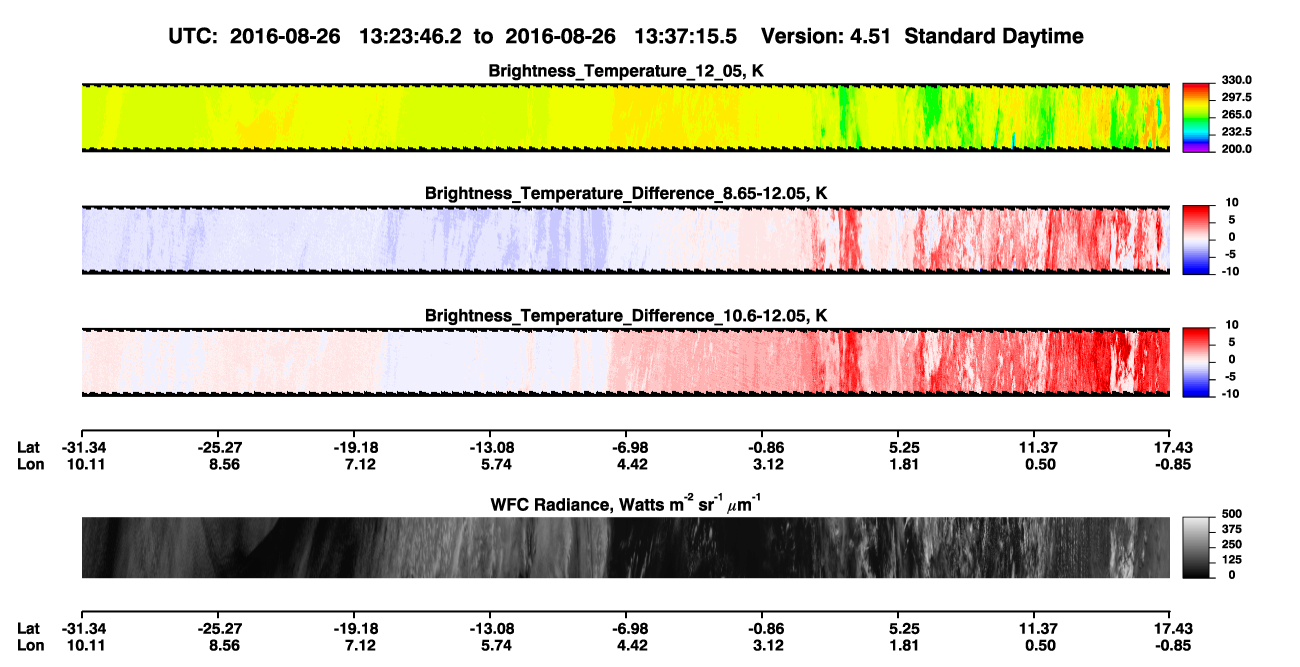Click longitude -0.85 under the WFC Radiance panel
Viewport: 1300px width, 667px height.
[x=1173, y=645]
